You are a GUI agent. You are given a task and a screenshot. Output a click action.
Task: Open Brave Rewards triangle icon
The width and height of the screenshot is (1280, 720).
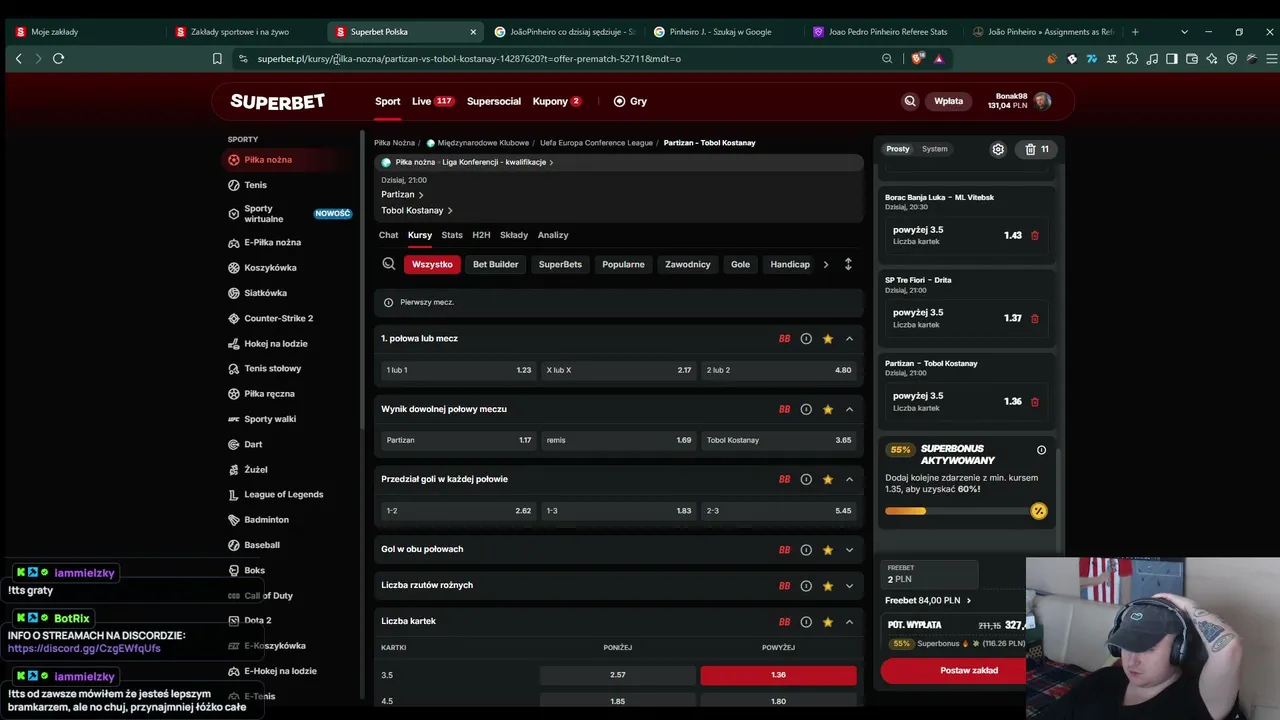[939, 59]
